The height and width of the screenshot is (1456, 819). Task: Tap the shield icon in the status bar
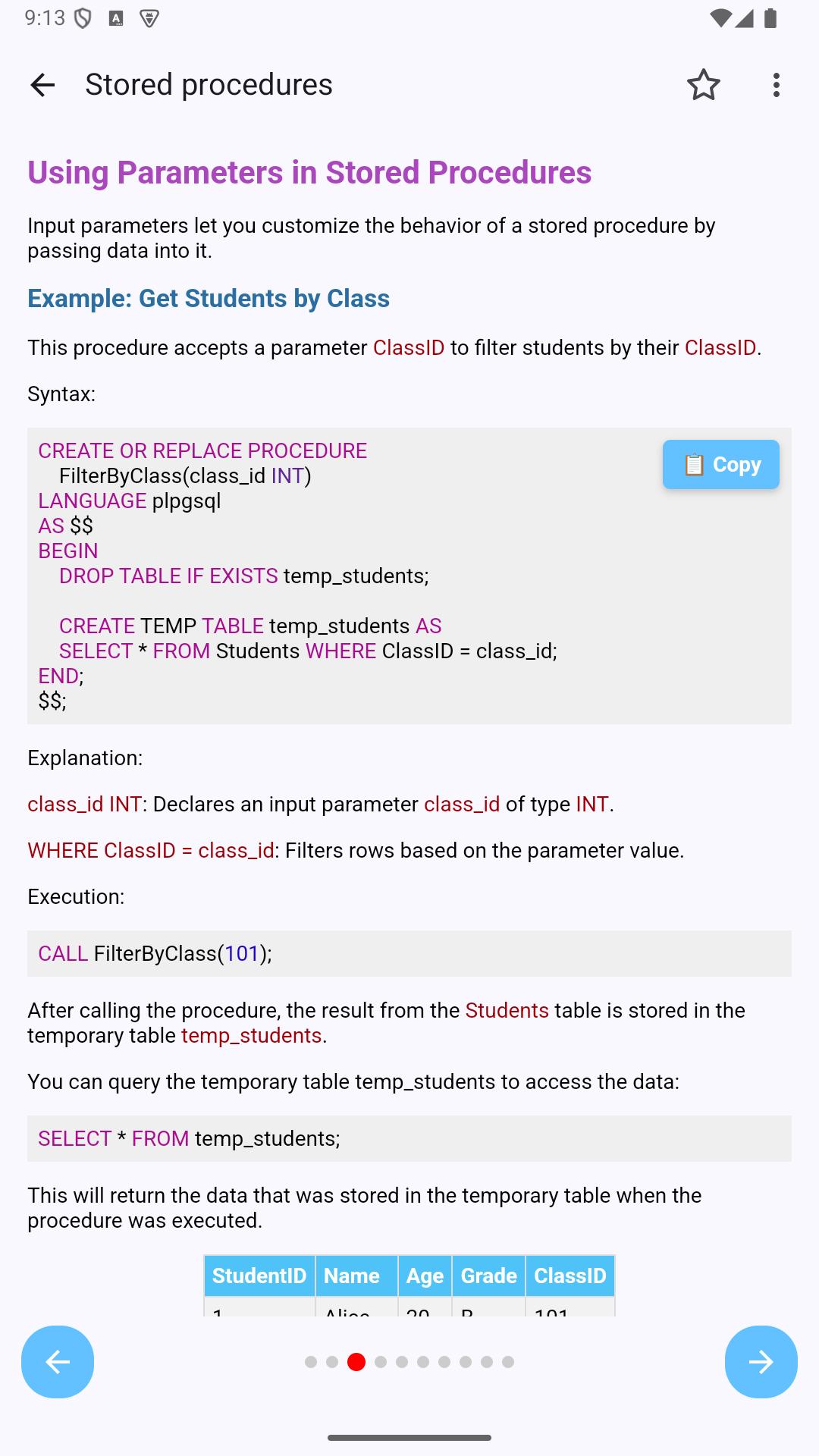pyautogui.click(x=82, y=18)
